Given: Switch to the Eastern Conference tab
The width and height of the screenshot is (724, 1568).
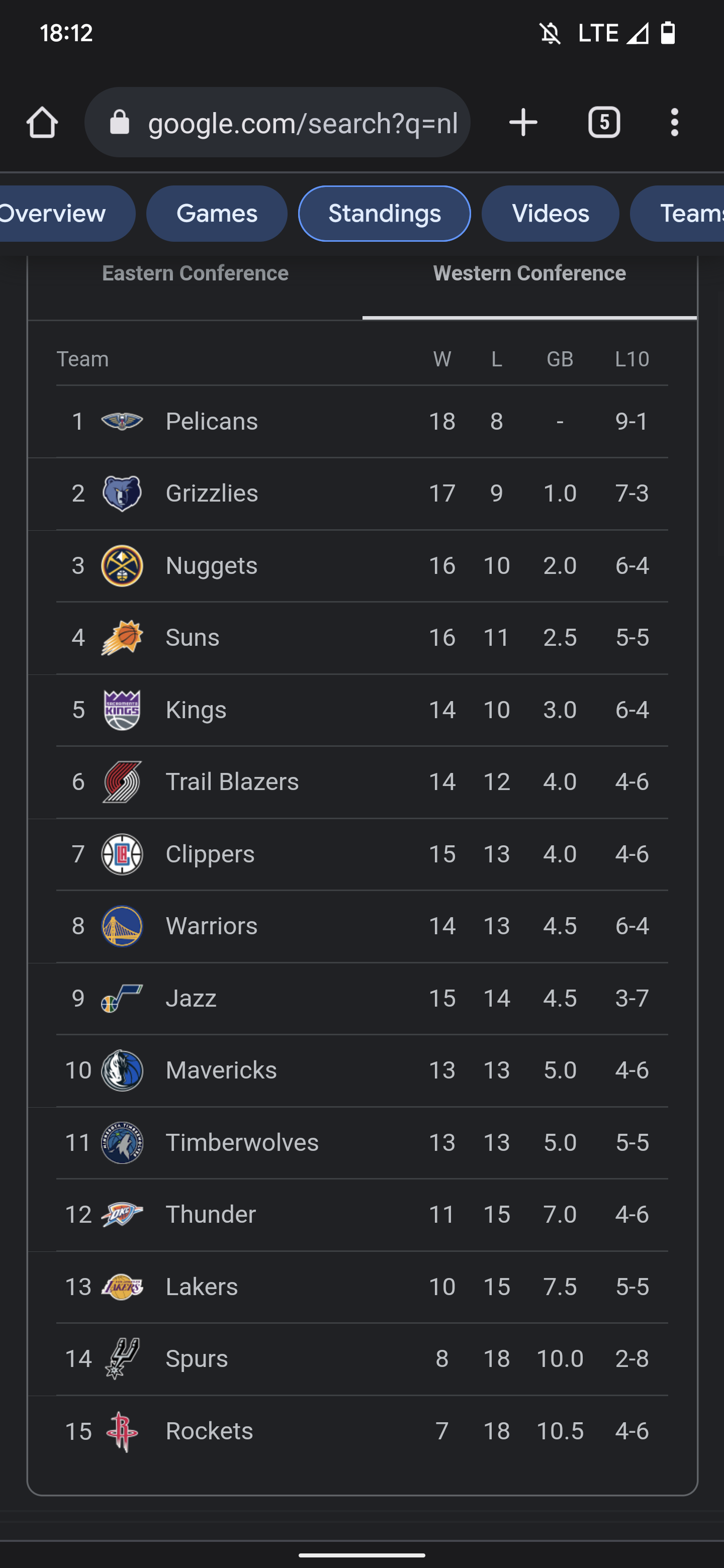Looking at the screenshot, I should click(x=195, y=273).
